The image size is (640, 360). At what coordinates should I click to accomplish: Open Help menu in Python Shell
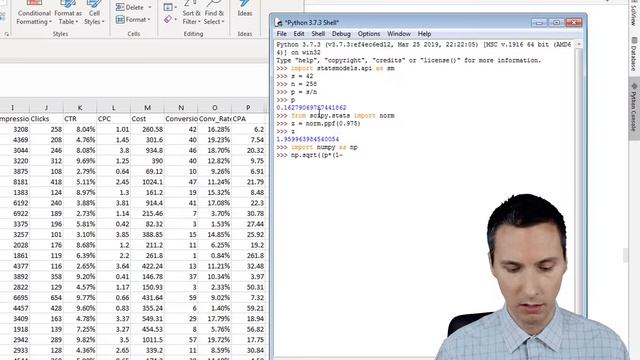424,34
